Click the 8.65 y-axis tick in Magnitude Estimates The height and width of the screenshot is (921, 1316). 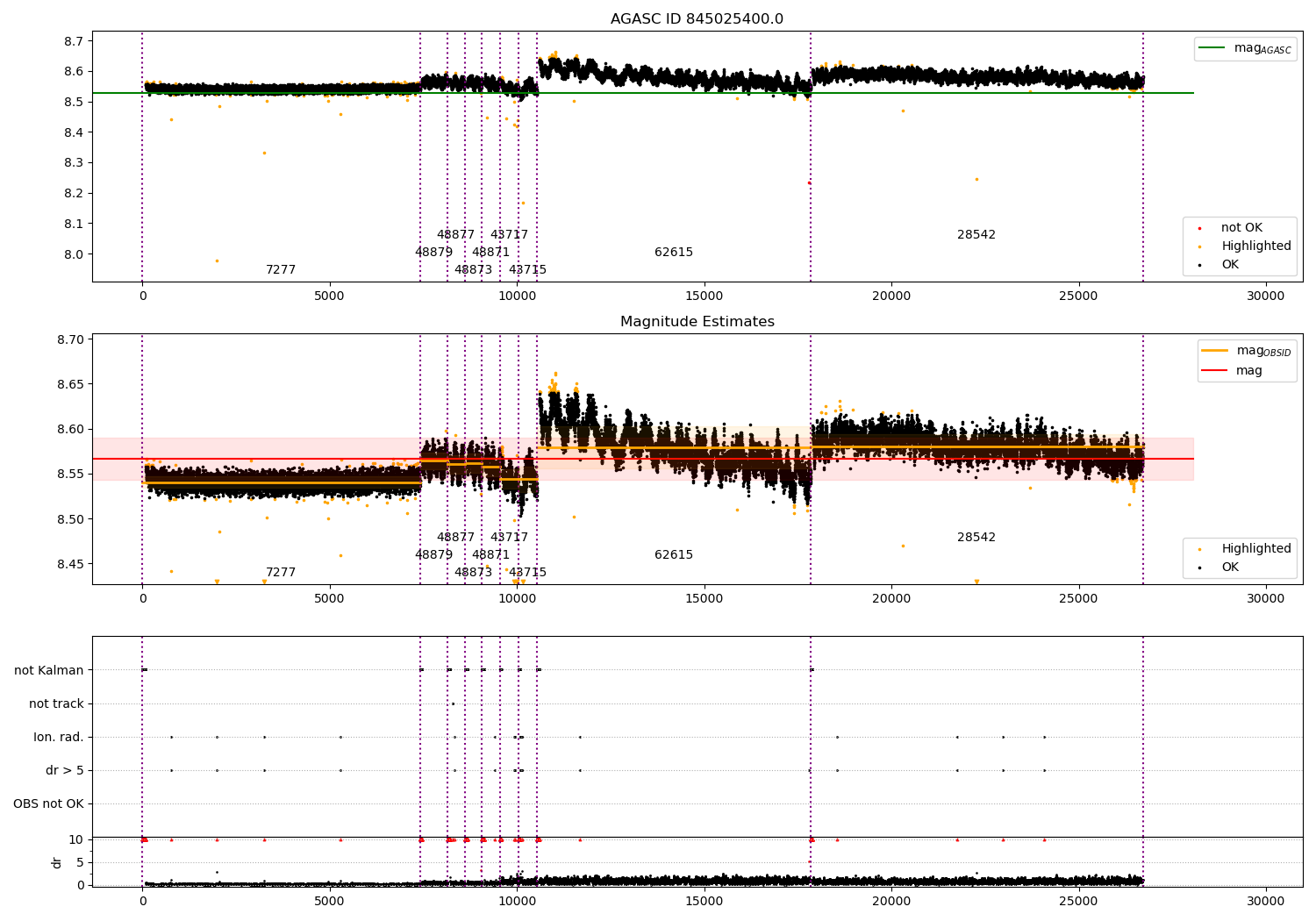[71, 384]
